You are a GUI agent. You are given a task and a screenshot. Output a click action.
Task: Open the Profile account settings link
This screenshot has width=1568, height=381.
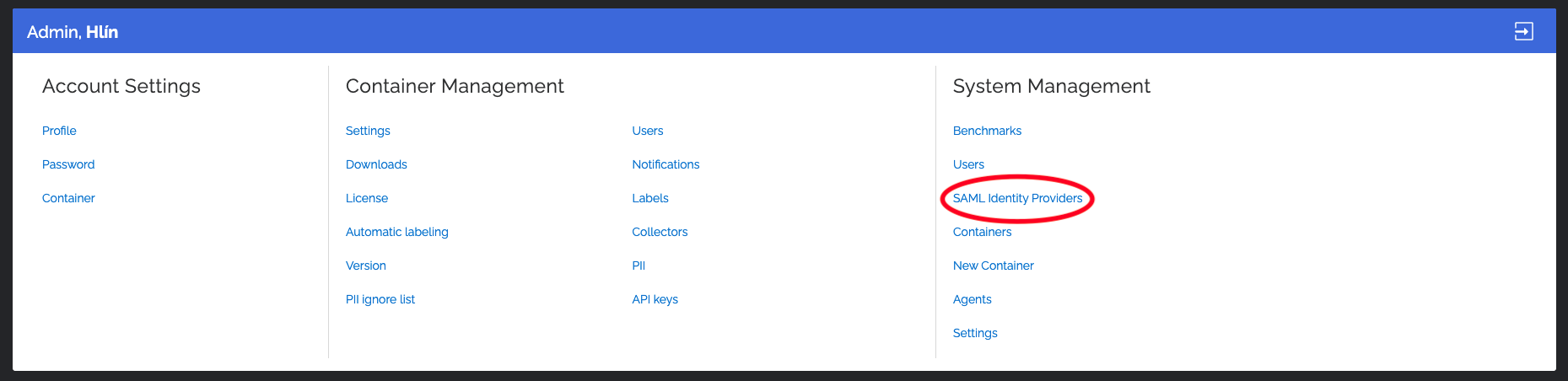coord(59,131)
